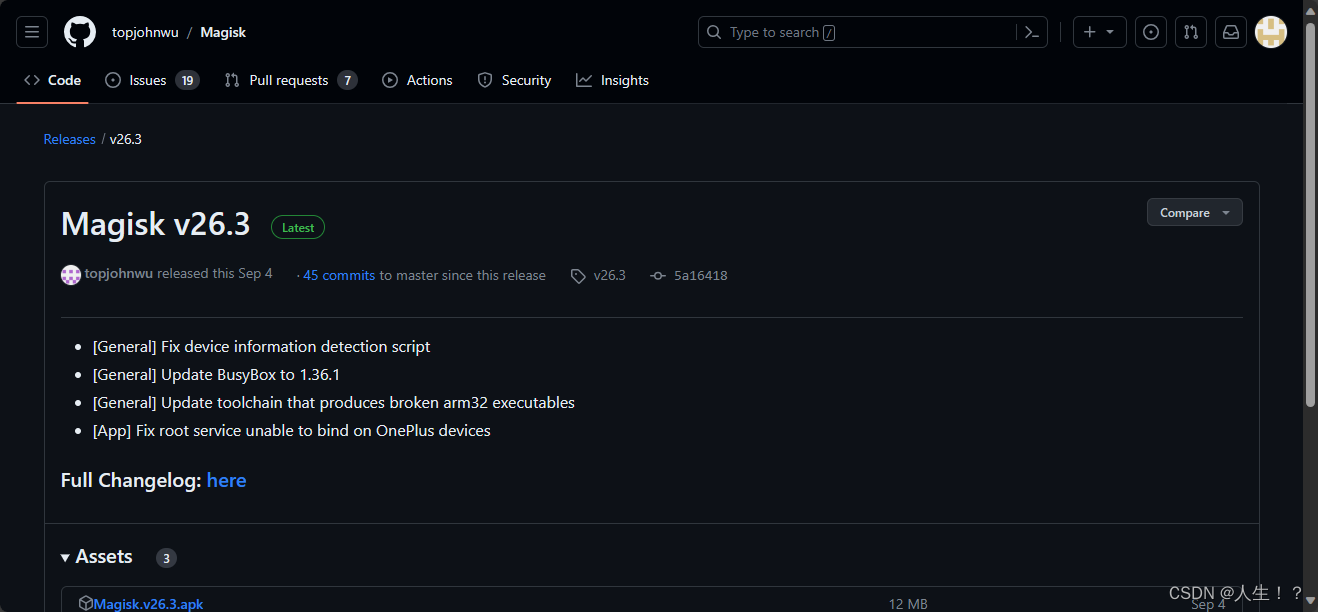Click the device information detection script line
The image size is (1318, 612).
click(262, 347)
